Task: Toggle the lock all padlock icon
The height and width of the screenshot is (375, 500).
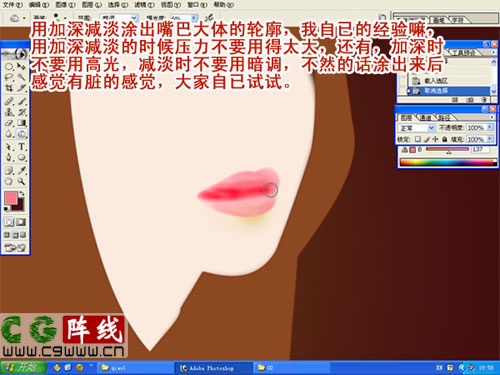Action: click(444, 139)
